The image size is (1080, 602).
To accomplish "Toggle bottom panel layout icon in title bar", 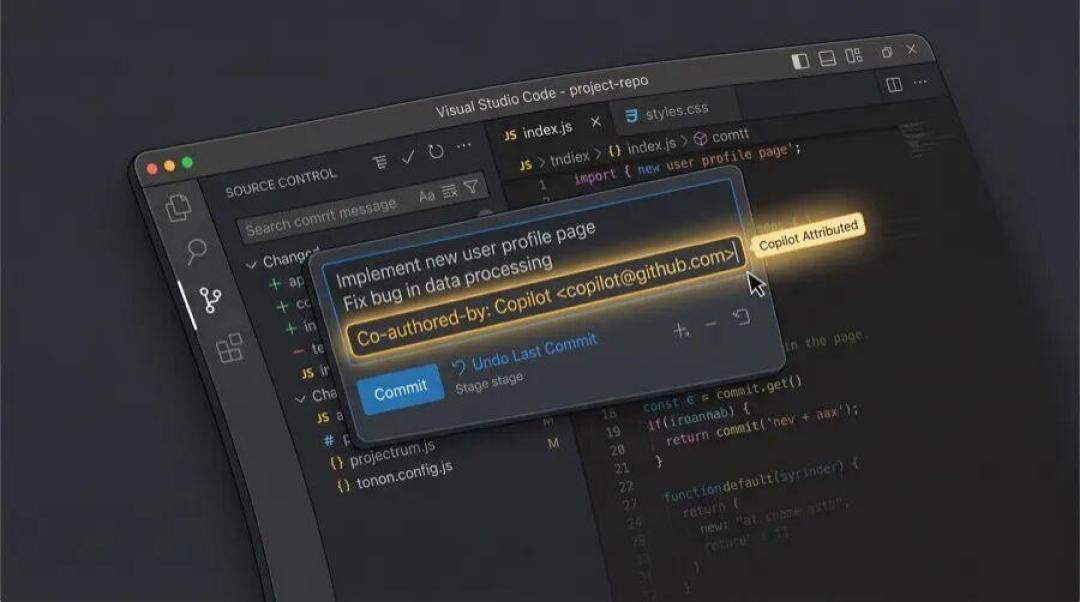I will point(827,58).
